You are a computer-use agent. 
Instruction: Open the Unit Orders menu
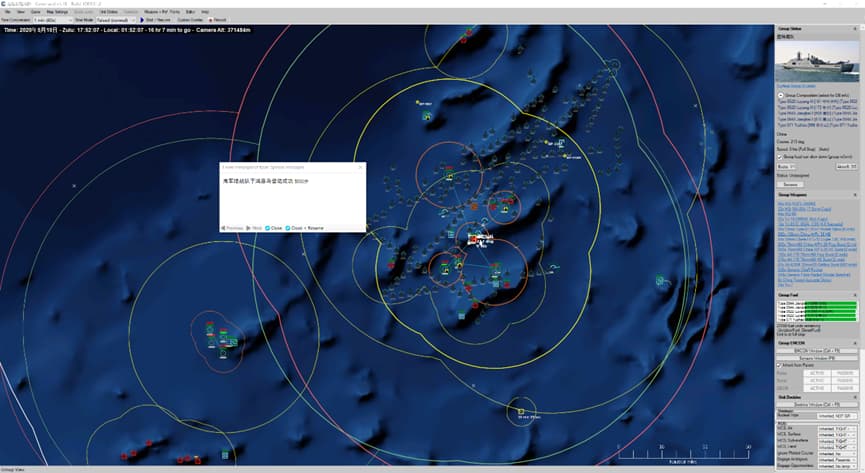coord(109,12)
